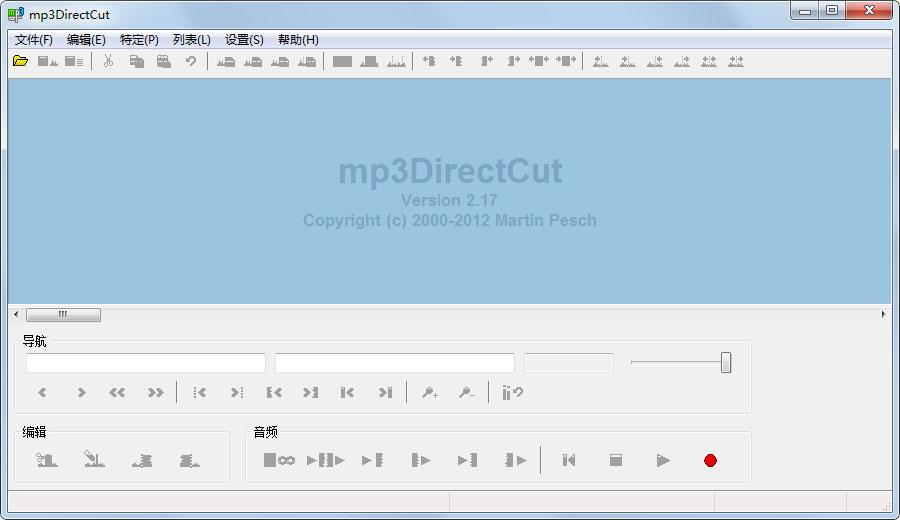Click the slider handle in navigation panel

click(x=726, y=363)
